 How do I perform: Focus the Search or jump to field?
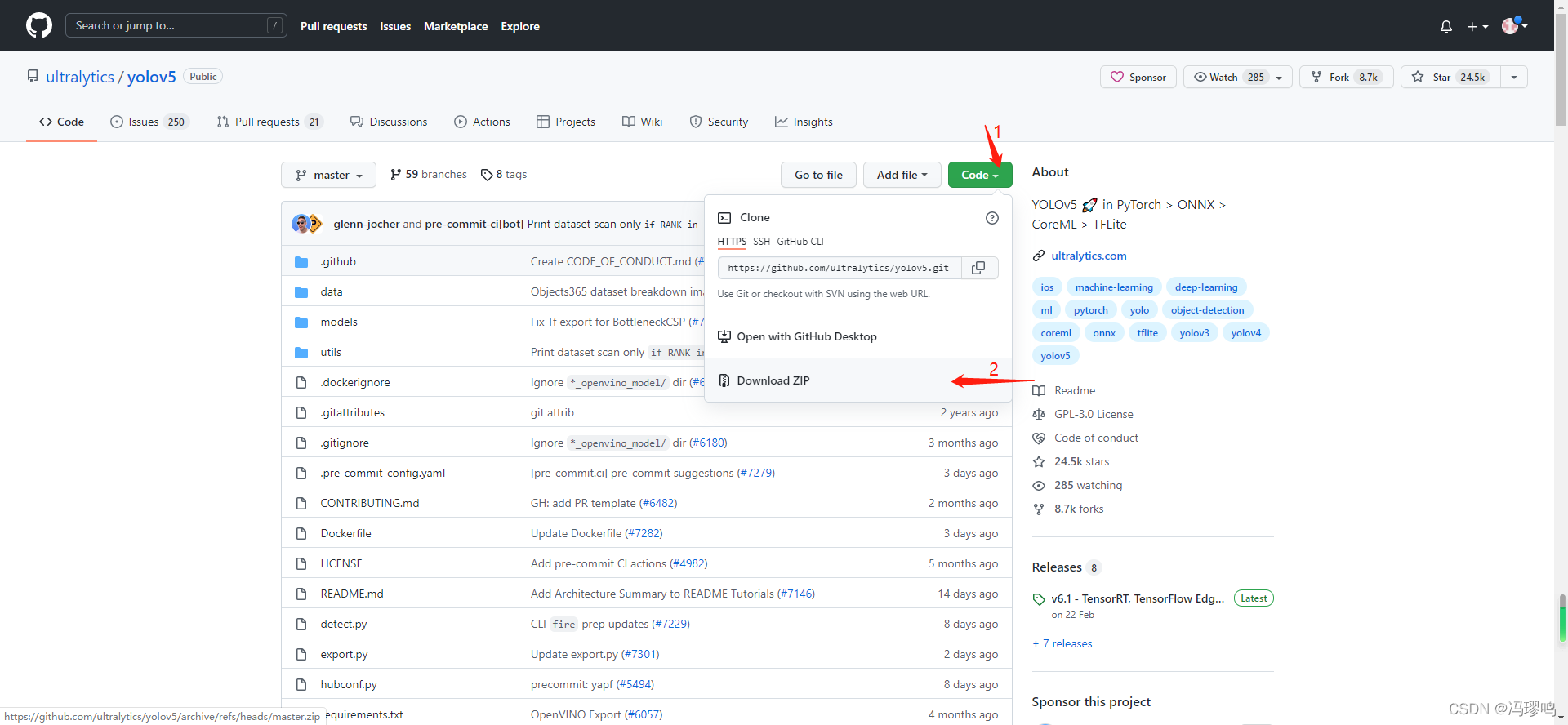(176, 25)
